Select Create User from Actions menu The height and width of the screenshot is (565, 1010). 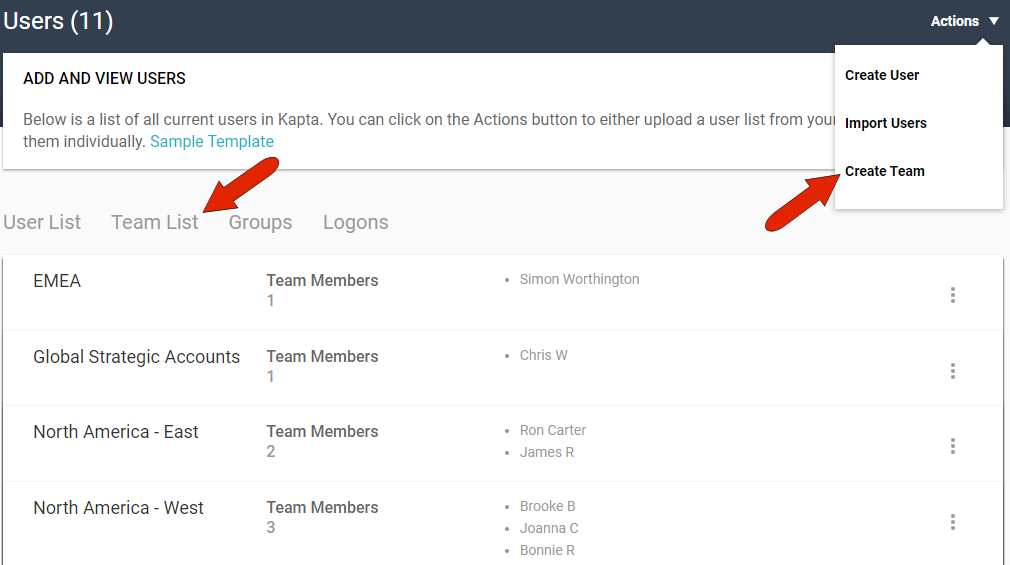pyautogui.click(x=882, y=75)
